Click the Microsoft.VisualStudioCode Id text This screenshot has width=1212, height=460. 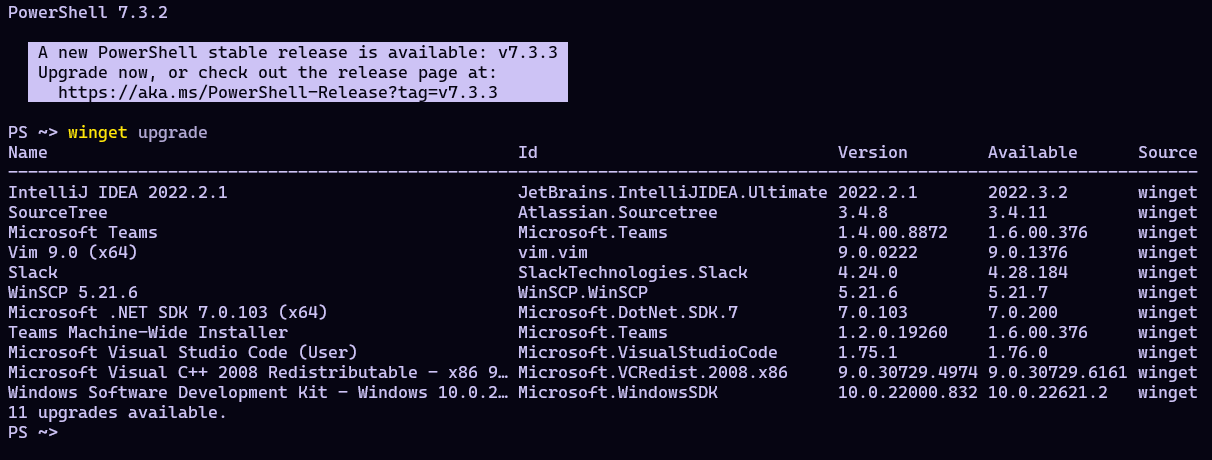click(x=648, y=352)
